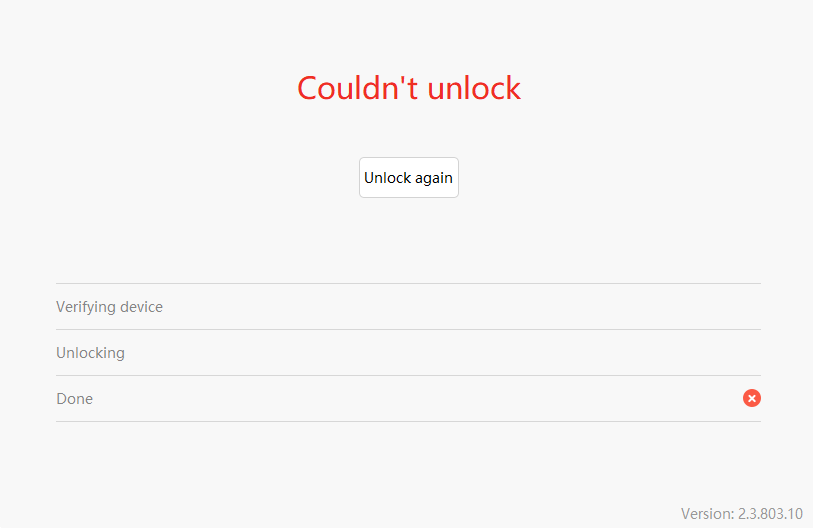This screenshot has height=529, width=813.
Task: Click the word device in Verifying device
Action: (141, 307)
